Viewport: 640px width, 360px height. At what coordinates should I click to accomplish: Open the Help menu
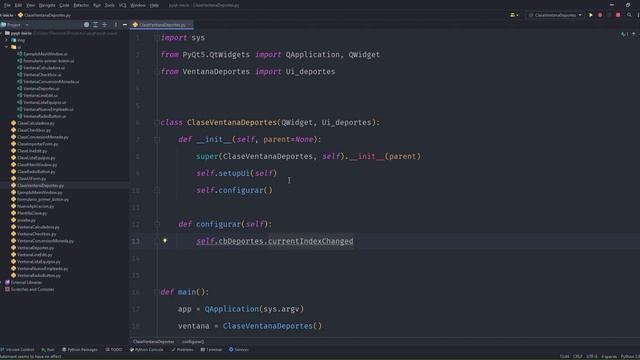(x=154, y=5)
